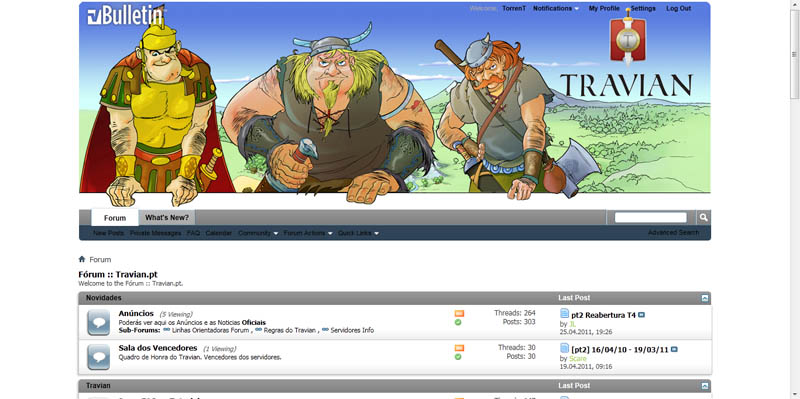View user Scare's profile
Image resolution: width=800 pixels, height=399 pixels.
pos(578,359)
